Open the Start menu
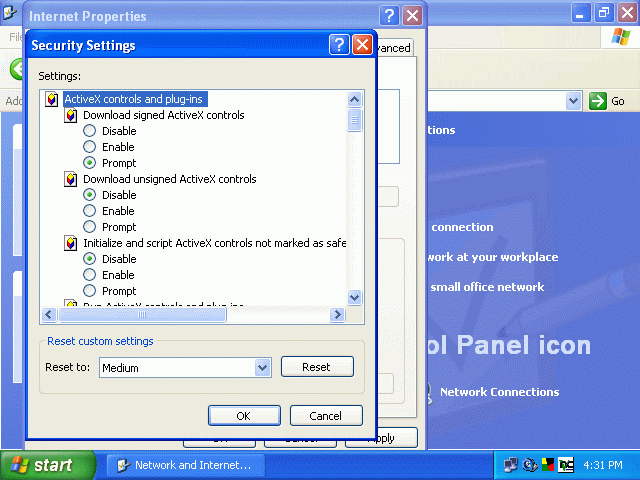Viewport: 640px width, 480px height. (x=47, y=465)
